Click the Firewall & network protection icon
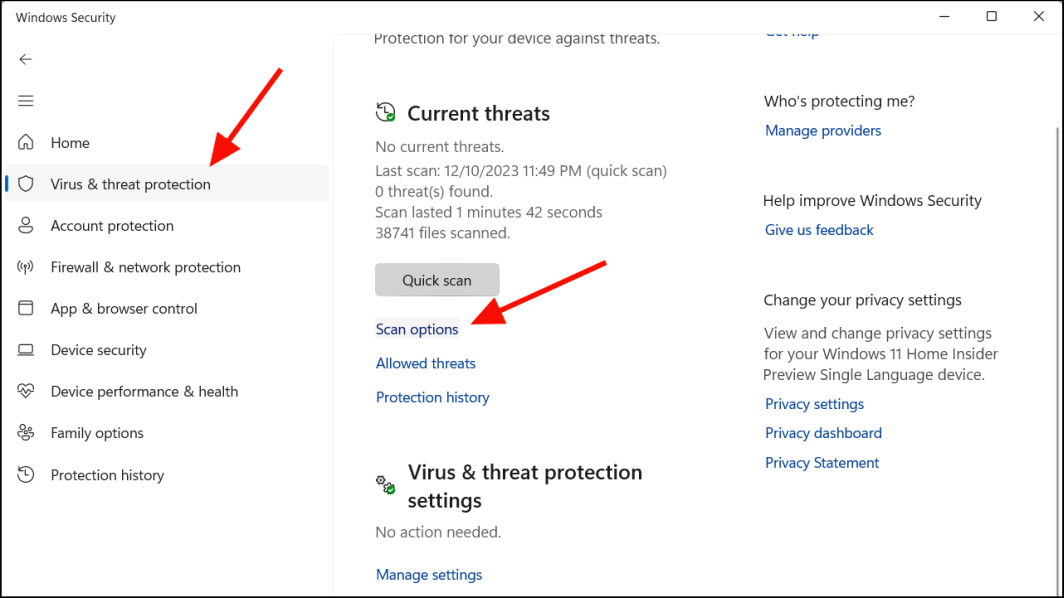Image resolution: width=1064 pixels, height=598 pixels. (26, 267)
